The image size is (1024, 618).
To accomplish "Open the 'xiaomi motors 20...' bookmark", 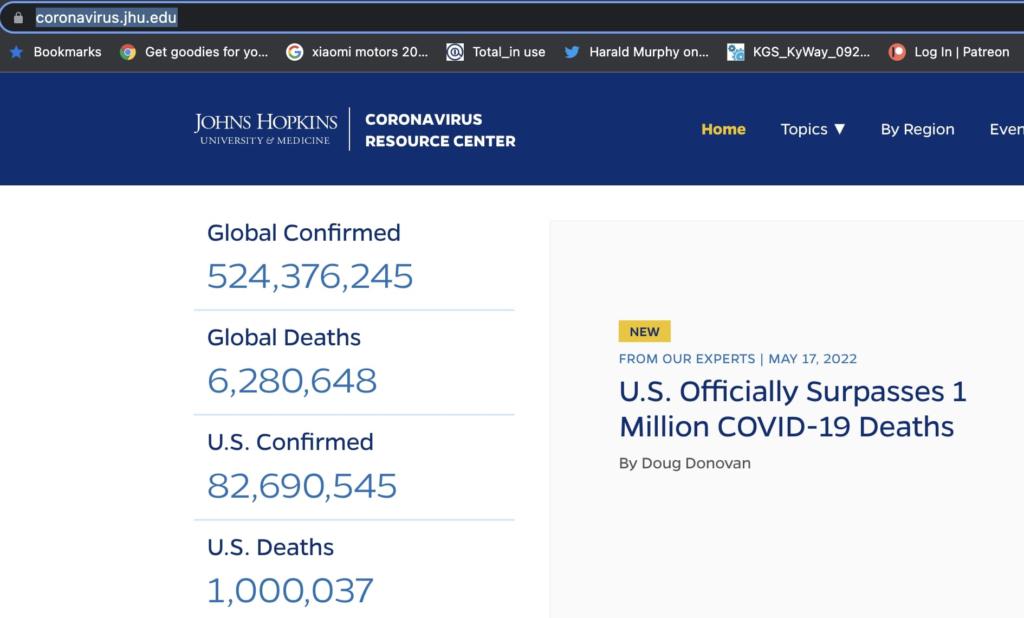I will 370,52.
